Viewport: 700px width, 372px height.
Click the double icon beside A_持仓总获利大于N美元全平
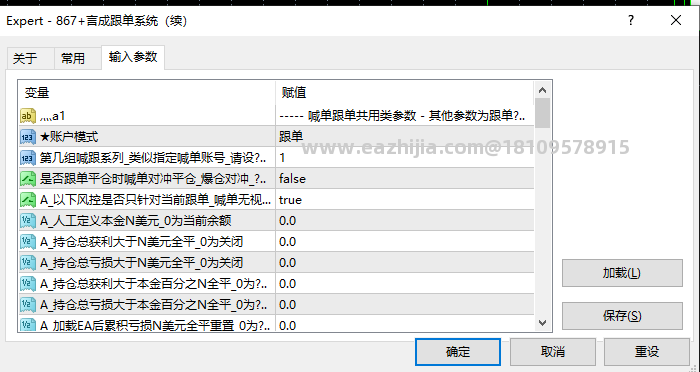coord(28,242)
